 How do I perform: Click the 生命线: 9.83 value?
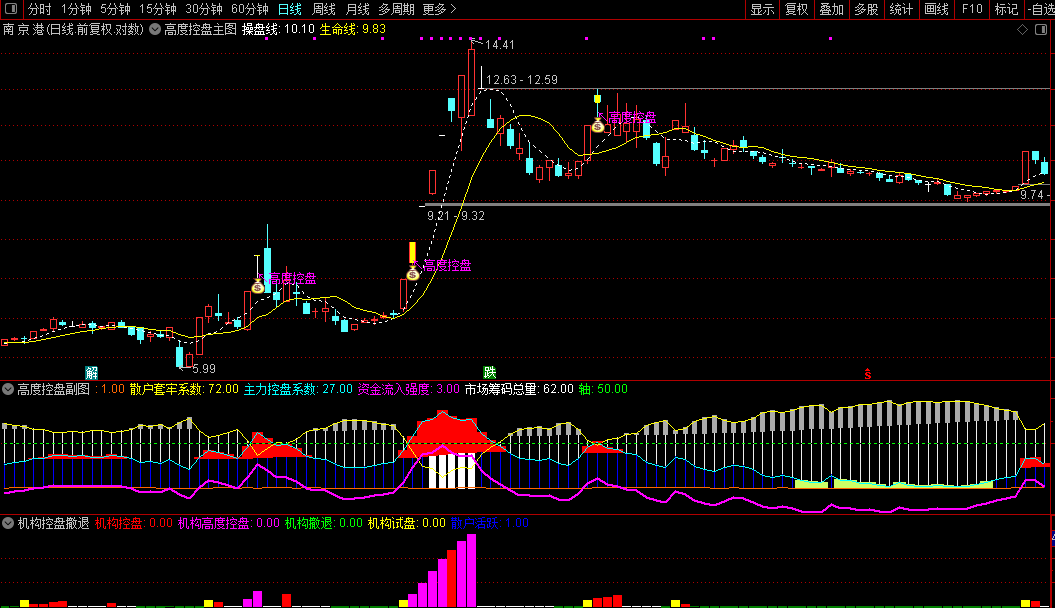(353, 30)
